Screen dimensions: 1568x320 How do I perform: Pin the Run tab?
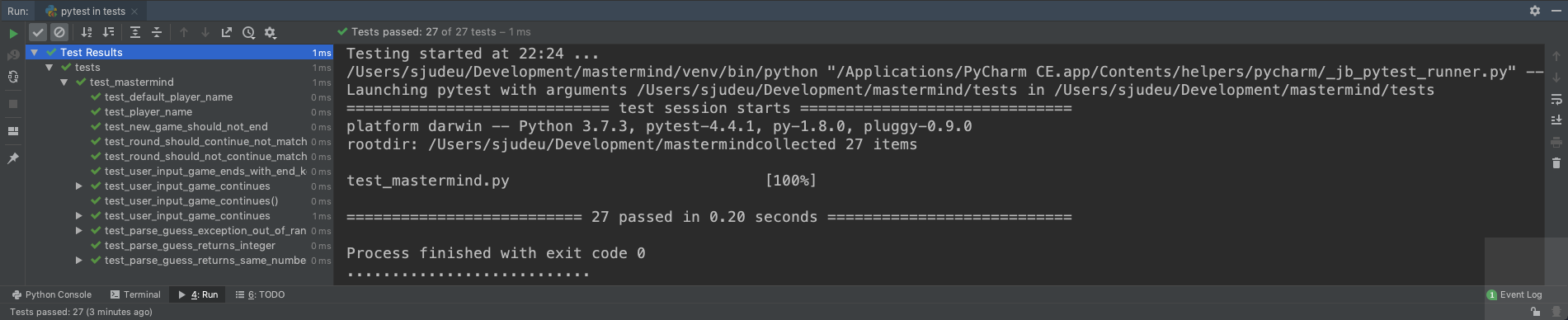(12, 158)
